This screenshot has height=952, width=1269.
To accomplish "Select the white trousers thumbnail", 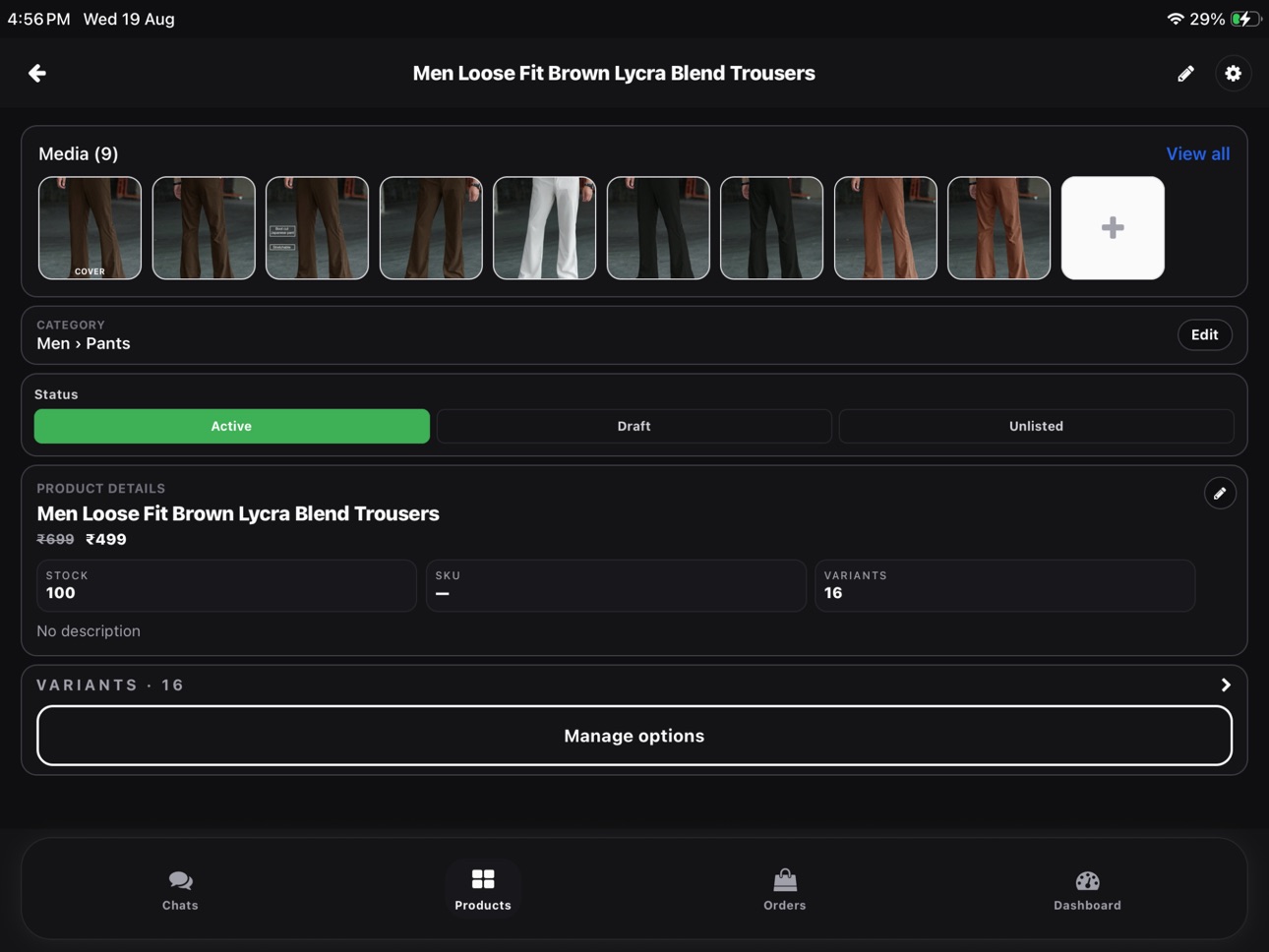I will click(544, 228).
